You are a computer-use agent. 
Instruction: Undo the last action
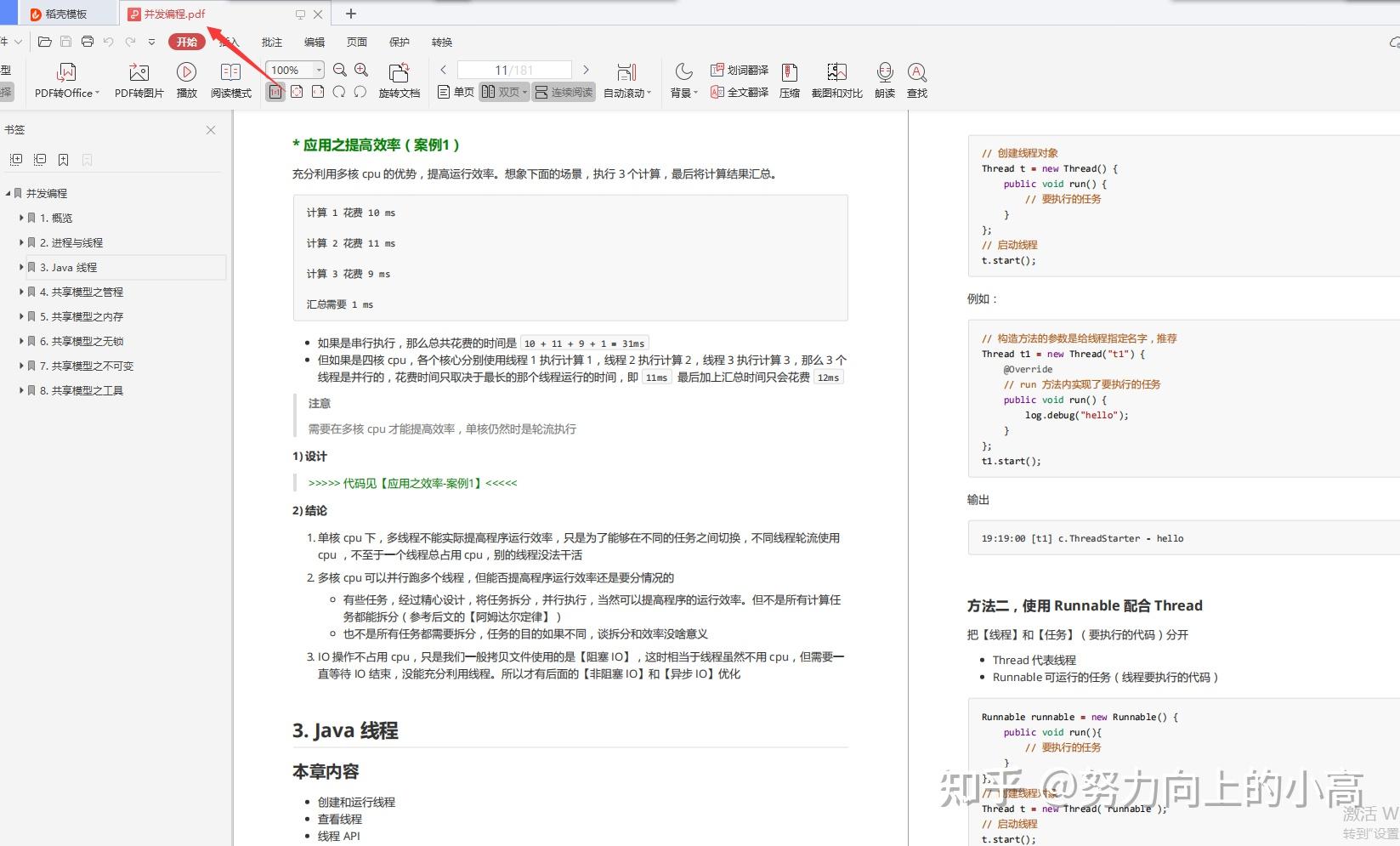109,42
